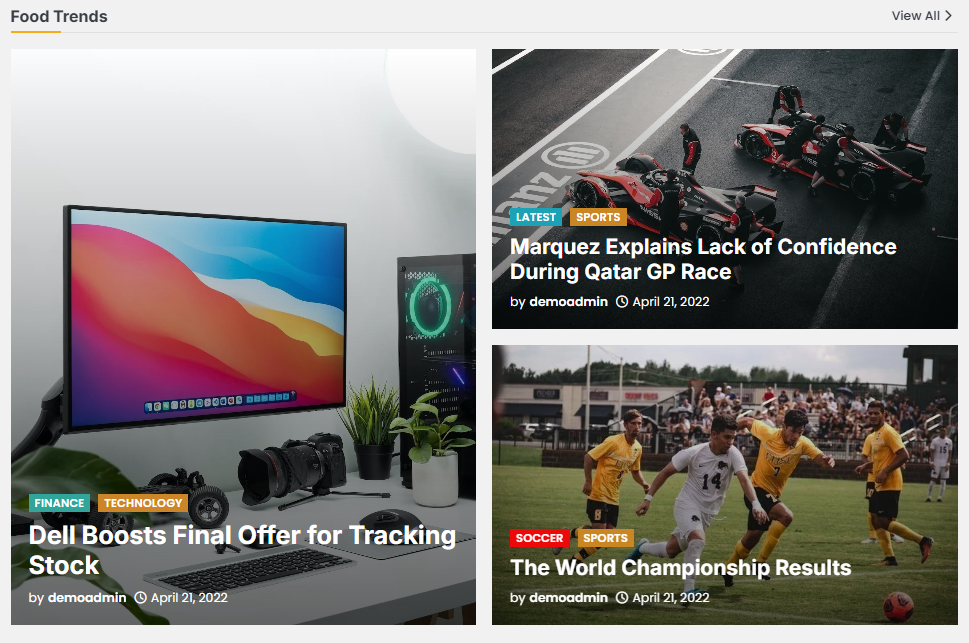This screenshot has height=643, width=969.
Task: Click demoadmin author on World Championship article
Action: coord(569,598)
